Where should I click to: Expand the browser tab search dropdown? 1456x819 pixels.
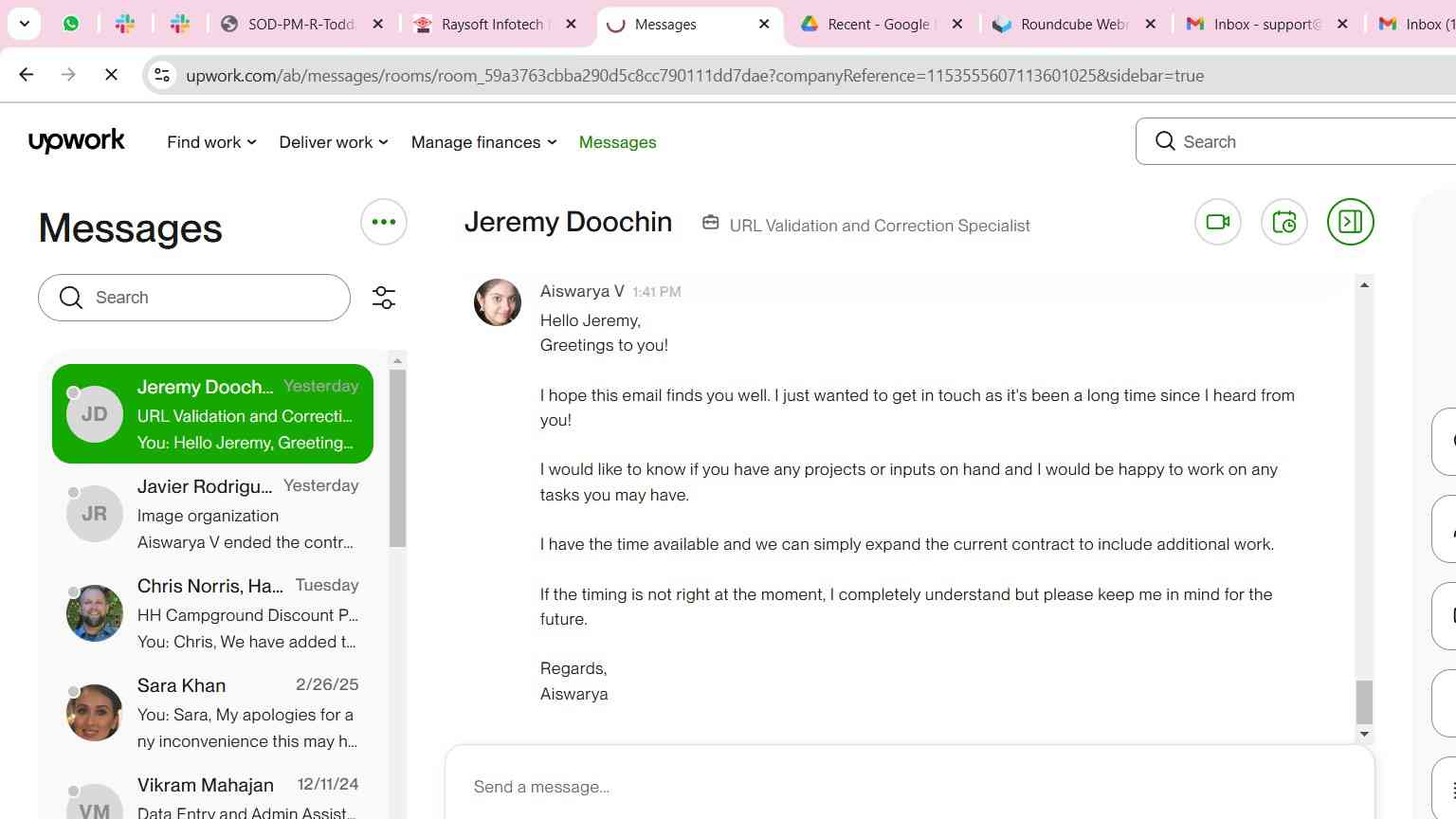click(x=24, y=24)
